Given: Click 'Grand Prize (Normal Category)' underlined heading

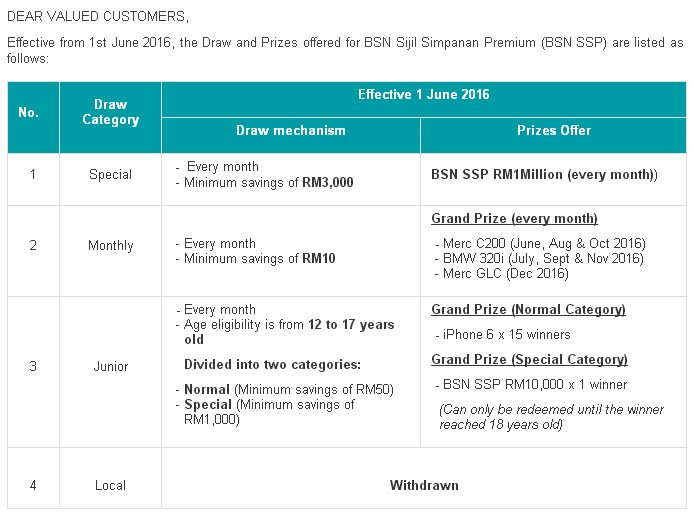Looking at the screenshot, I should coord(528,309).
